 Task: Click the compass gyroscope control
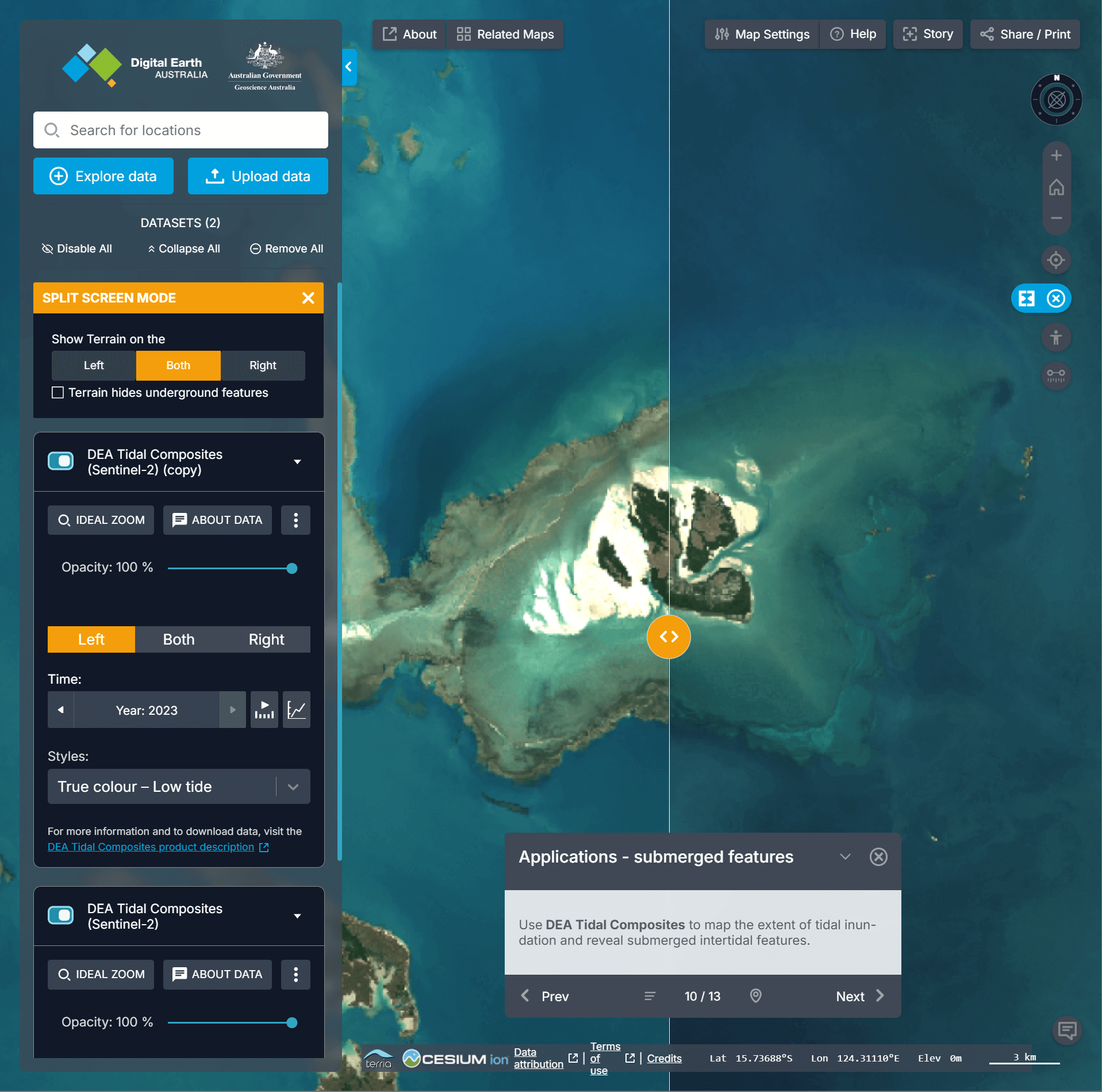pos(1055,100)
